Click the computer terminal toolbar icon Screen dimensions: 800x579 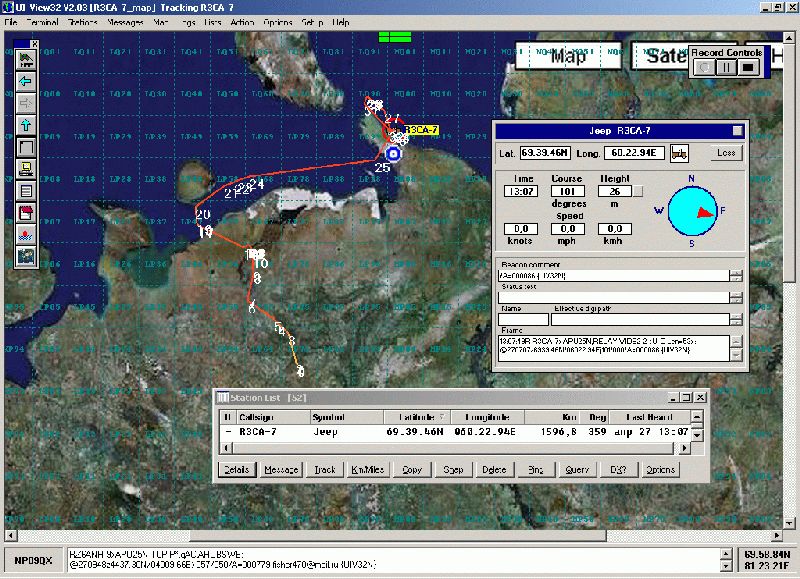point(26,169)
